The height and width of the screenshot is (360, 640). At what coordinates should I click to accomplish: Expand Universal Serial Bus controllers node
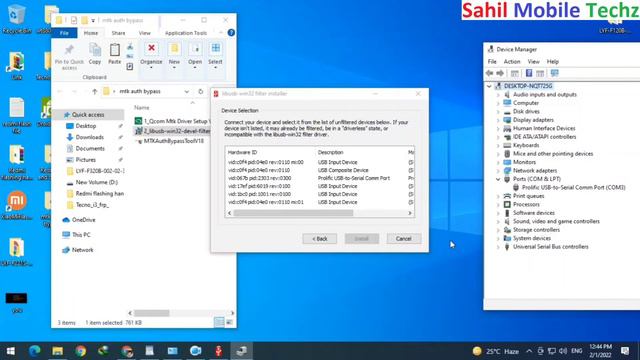click(498, 247)
